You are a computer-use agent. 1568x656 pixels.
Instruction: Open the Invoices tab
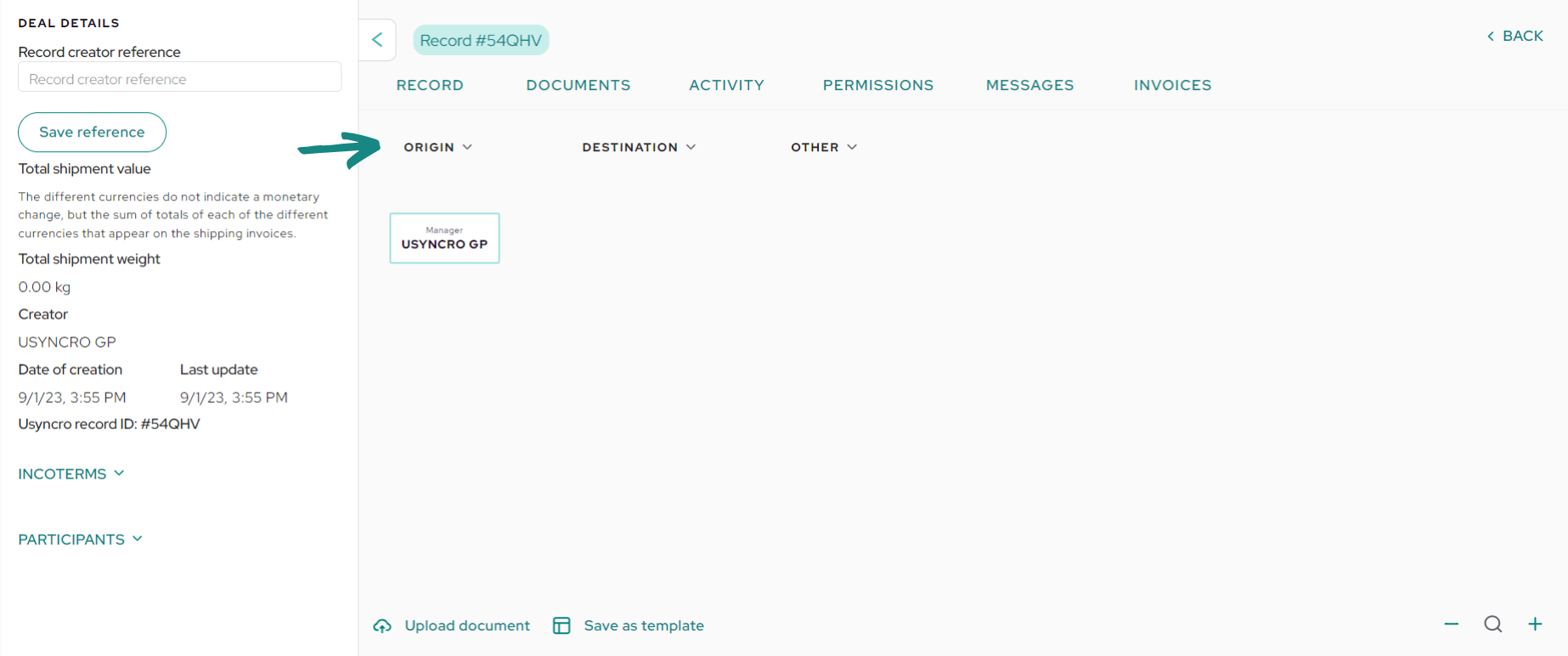(1172, 85)
